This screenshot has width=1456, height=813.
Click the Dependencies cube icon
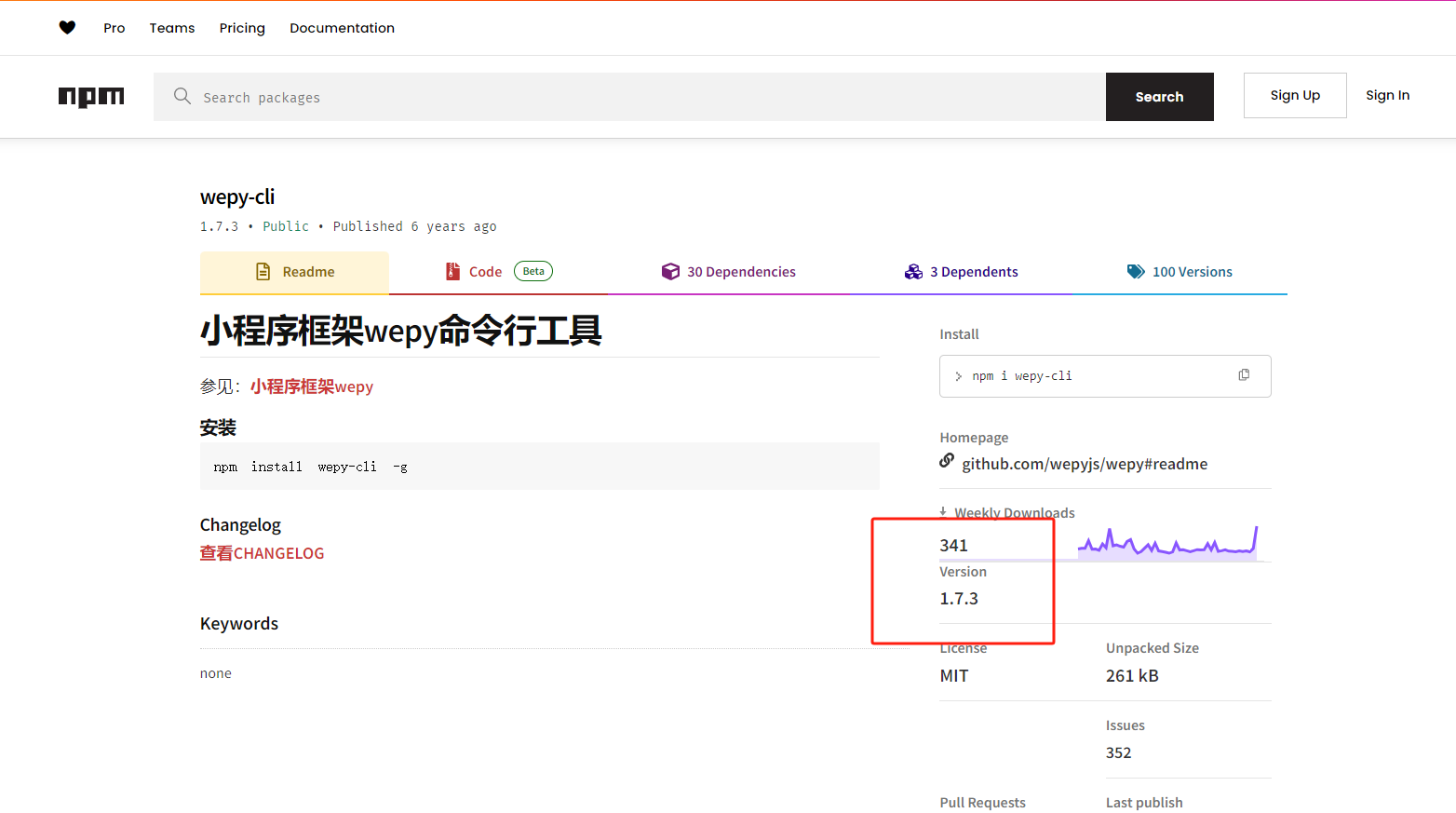pos(670,271)
